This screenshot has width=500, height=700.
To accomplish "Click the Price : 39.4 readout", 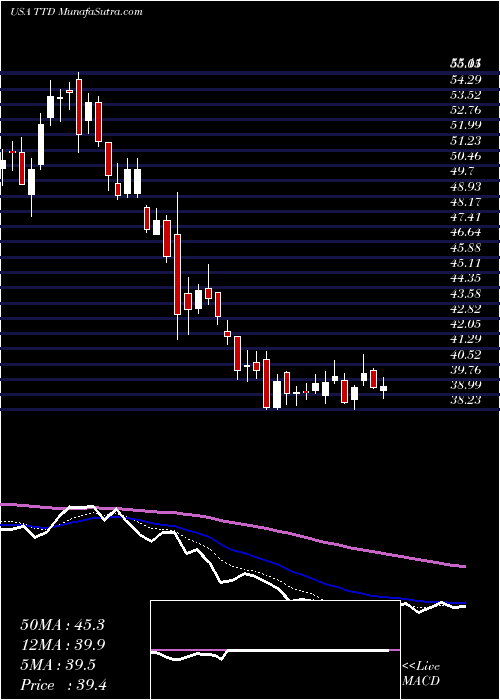I will [x=62, y=685].
